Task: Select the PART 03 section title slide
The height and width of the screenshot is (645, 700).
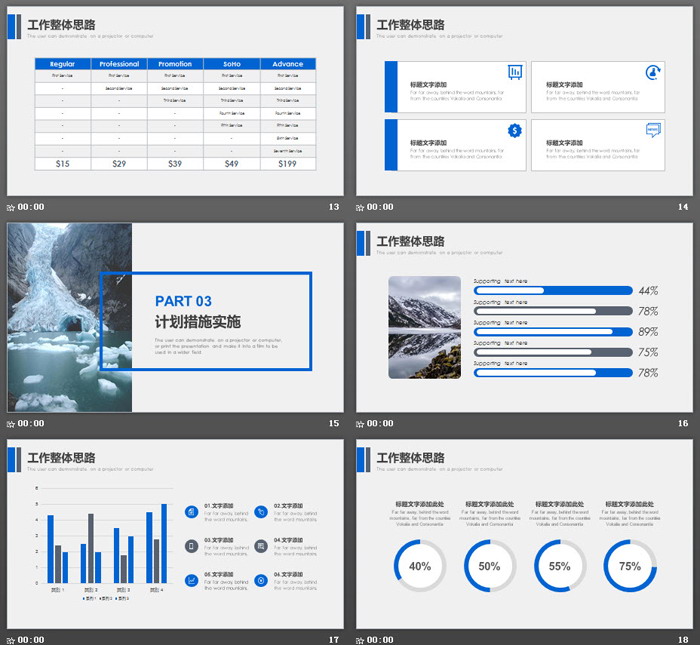Action: 175,317
